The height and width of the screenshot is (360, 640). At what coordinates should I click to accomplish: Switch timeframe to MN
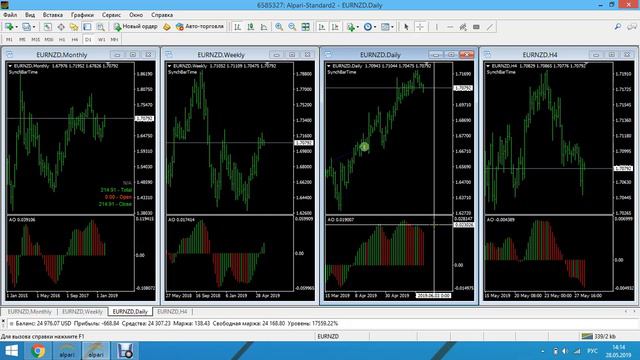point(114,40)
